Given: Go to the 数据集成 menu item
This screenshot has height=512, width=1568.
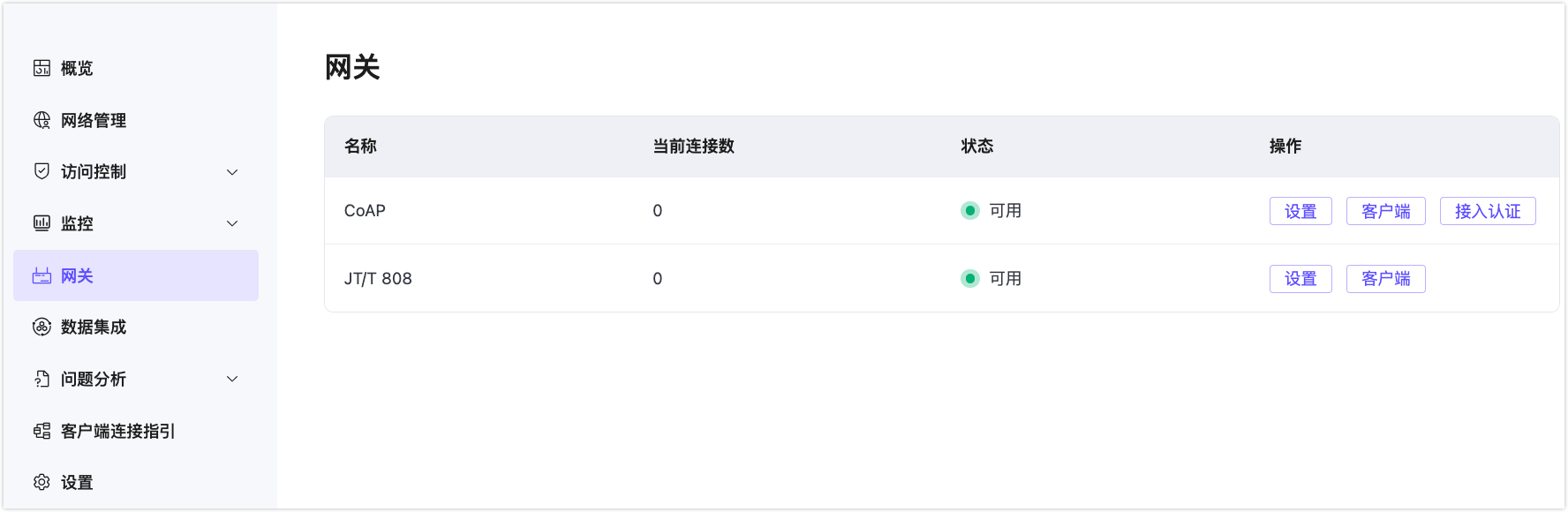Looking at the screenshot, I should click(x=94, y=327).
